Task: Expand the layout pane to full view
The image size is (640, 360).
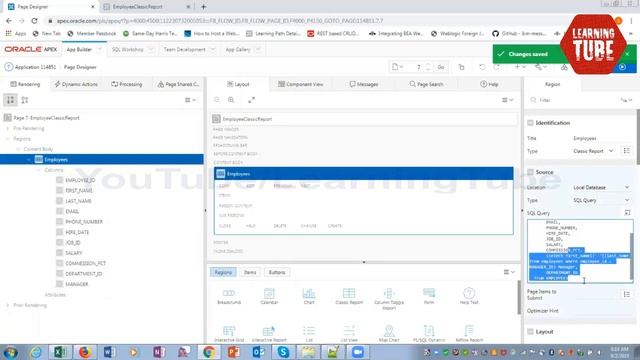Action: pyautogui.click(x=251, y=100)
